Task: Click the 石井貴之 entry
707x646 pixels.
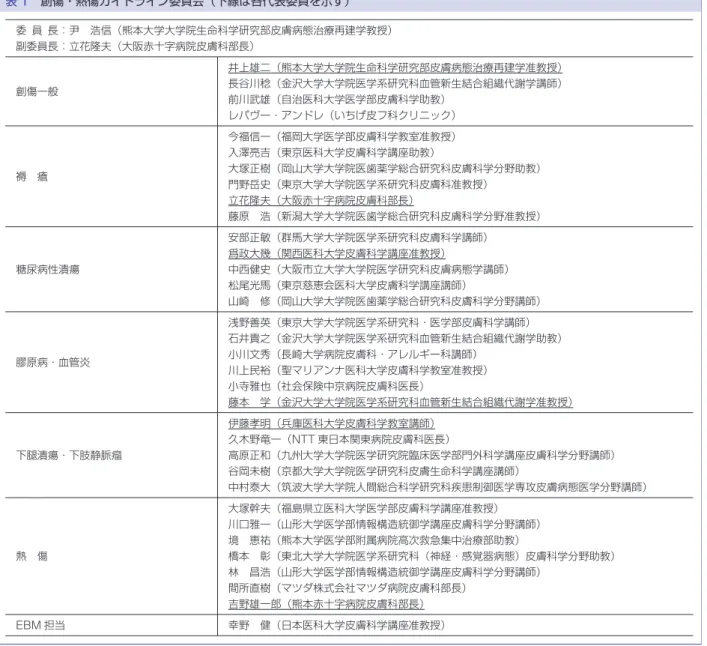Action: pos(395,339)
